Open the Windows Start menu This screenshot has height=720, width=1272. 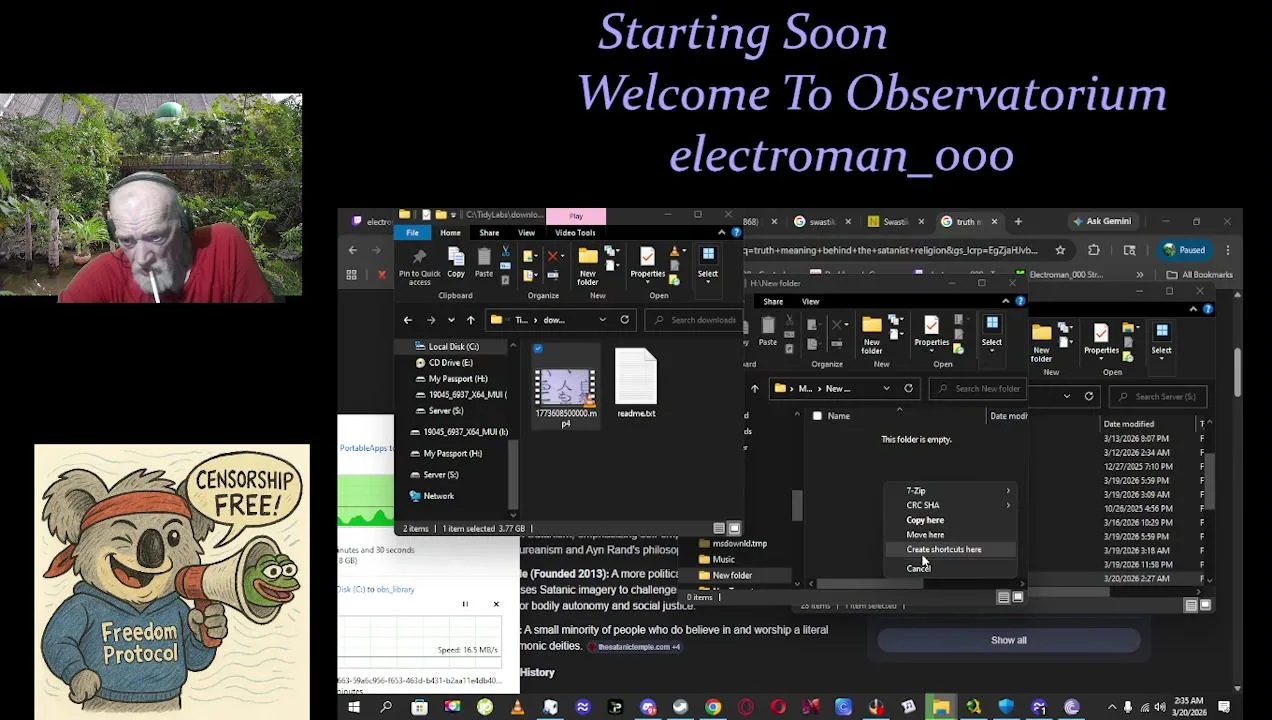[x=354, y=708]
